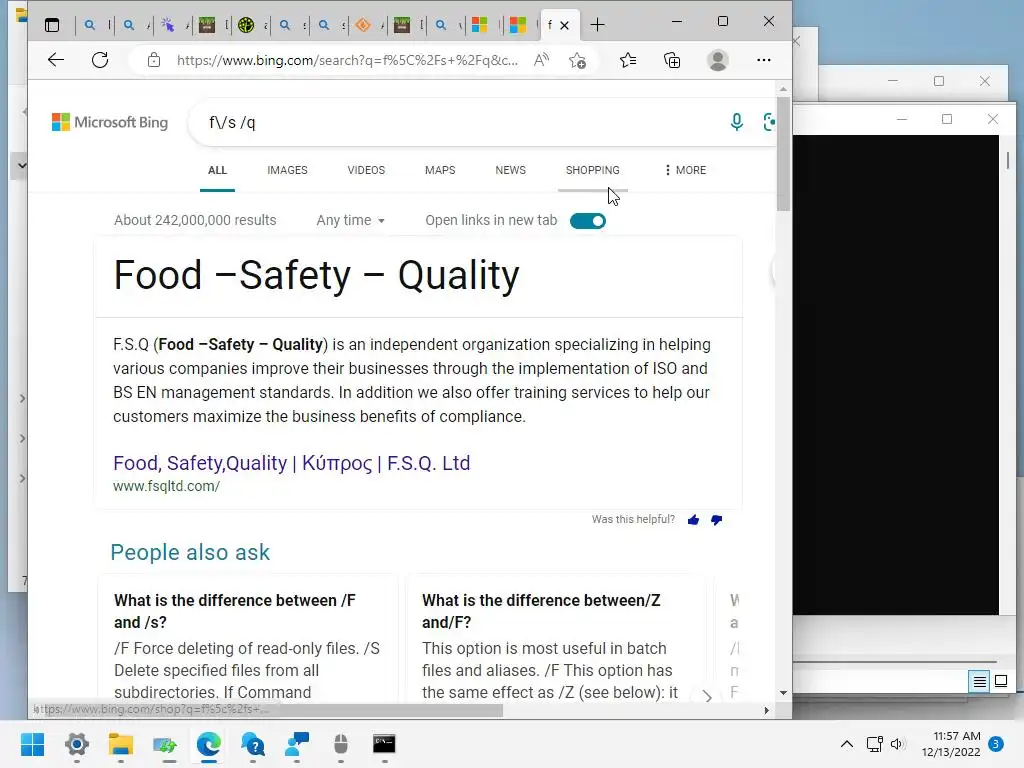1024x768 pixels.
Task: Select the SHOPPING search tab
Action: coord(593,170)
